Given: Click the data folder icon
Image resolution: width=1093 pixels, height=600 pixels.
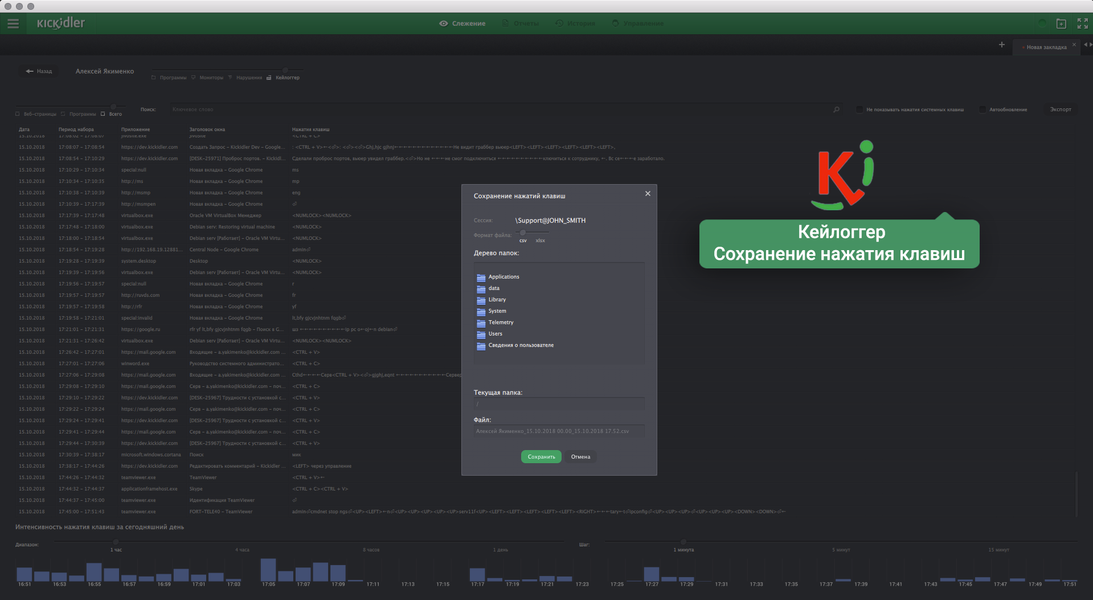Looking at the screenshot, I should click(x=481, y=289).
